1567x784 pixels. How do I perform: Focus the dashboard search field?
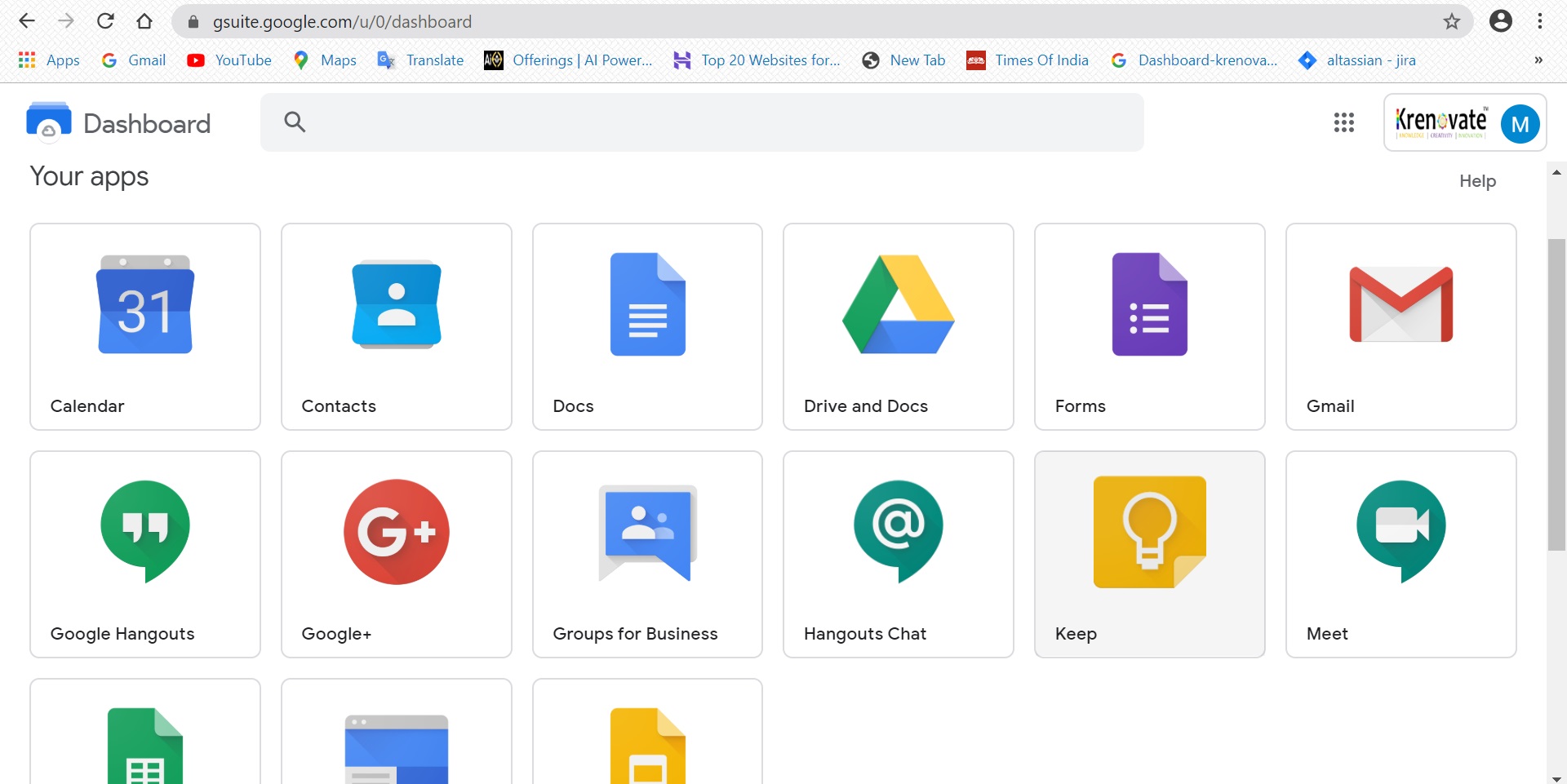point(702,122)
